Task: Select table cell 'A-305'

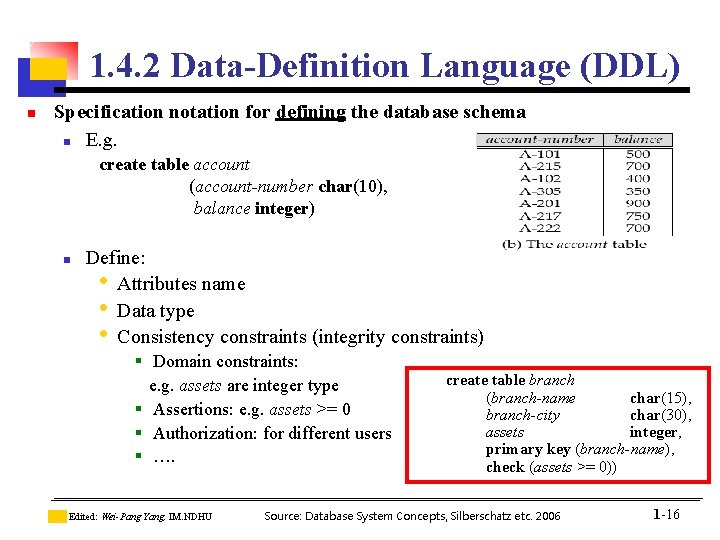Action: tap(540, 191)
